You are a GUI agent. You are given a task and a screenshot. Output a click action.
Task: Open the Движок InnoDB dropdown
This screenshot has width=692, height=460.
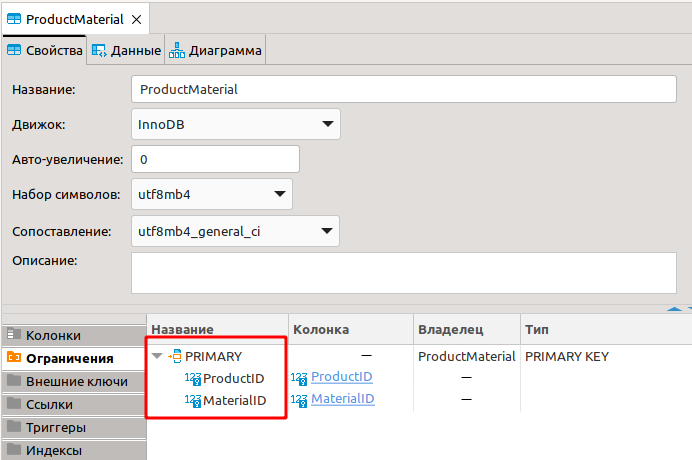(x=236, y=124)
